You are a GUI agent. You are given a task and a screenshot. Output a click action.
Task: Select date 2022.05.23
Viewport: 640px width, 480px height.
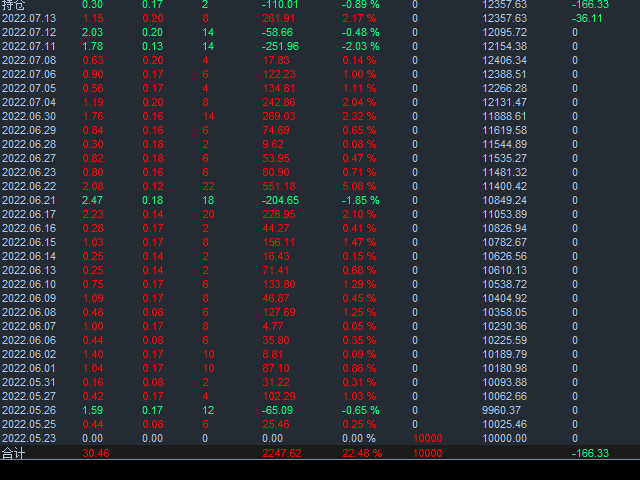point(29,438)
